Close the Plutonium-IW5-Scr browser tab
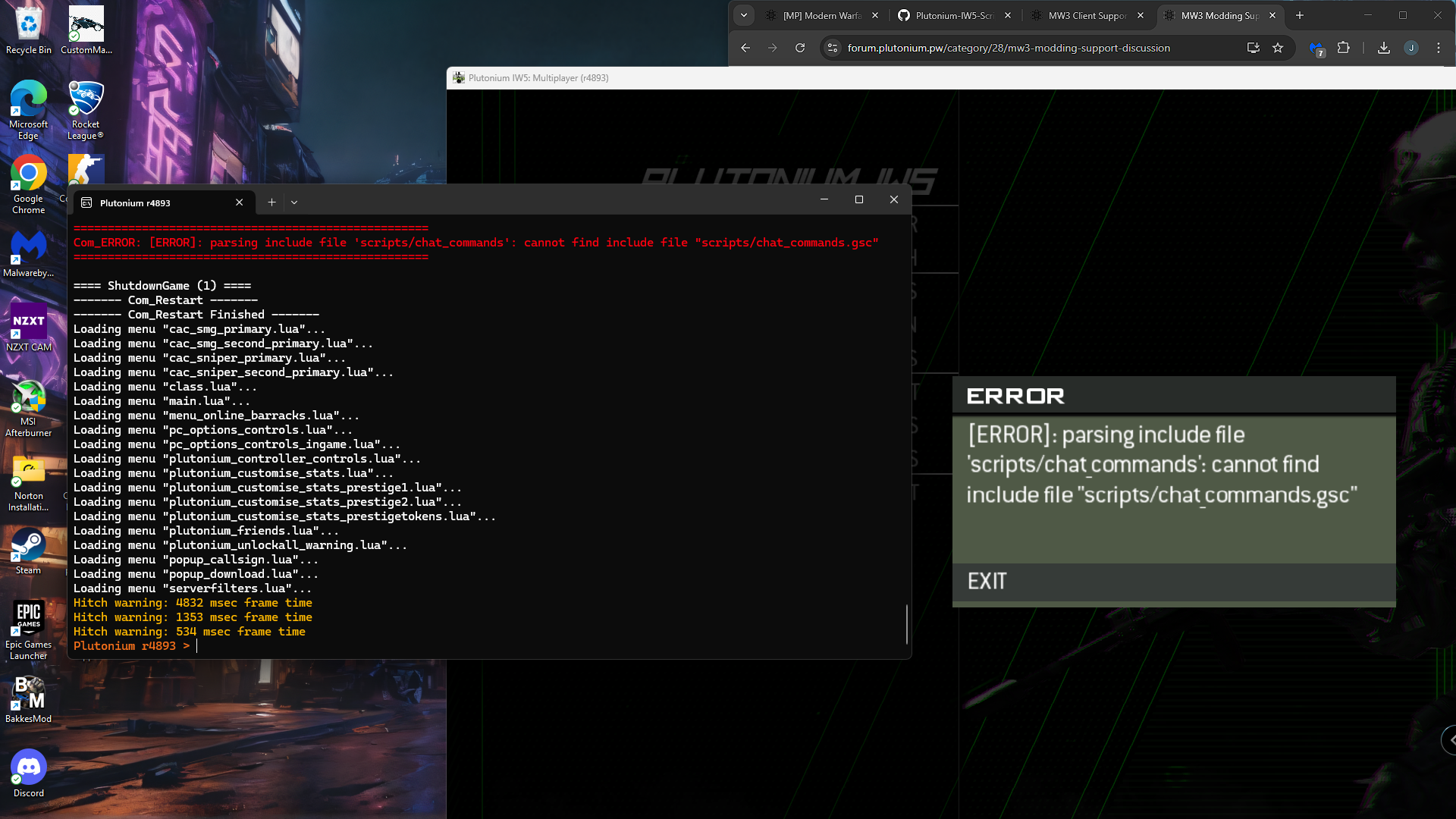The width and height of the screenshot is (1456, 819). coord(1008,15)
